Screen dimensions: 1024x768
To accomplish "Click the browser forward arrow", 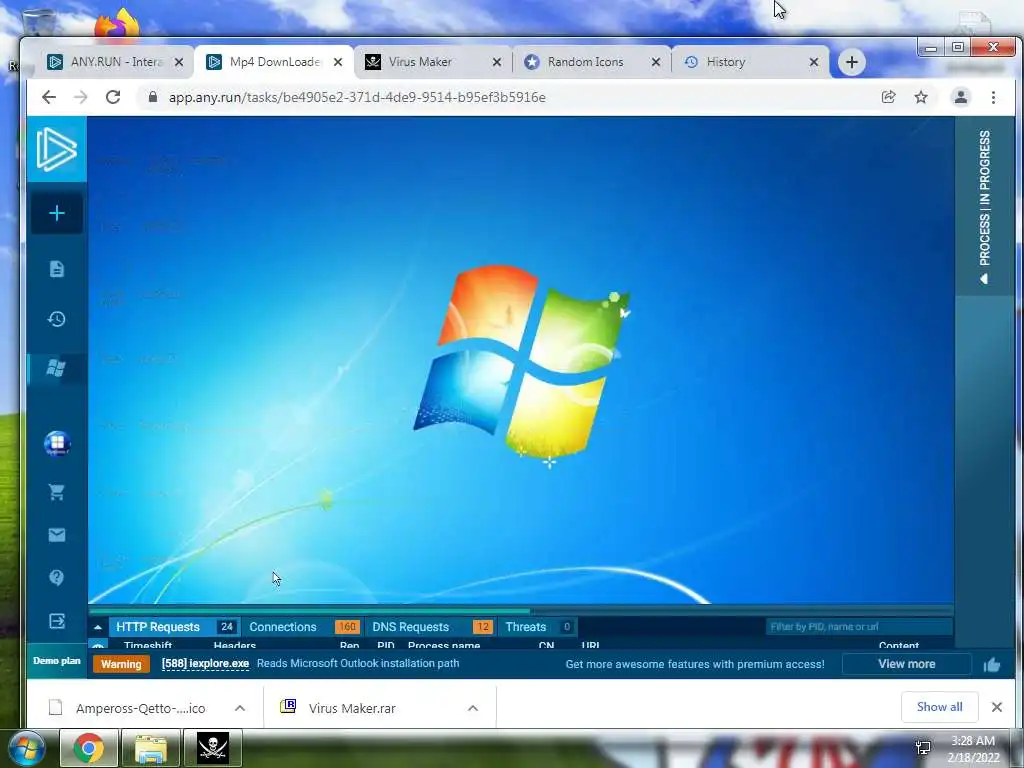I will click(80, 97).
